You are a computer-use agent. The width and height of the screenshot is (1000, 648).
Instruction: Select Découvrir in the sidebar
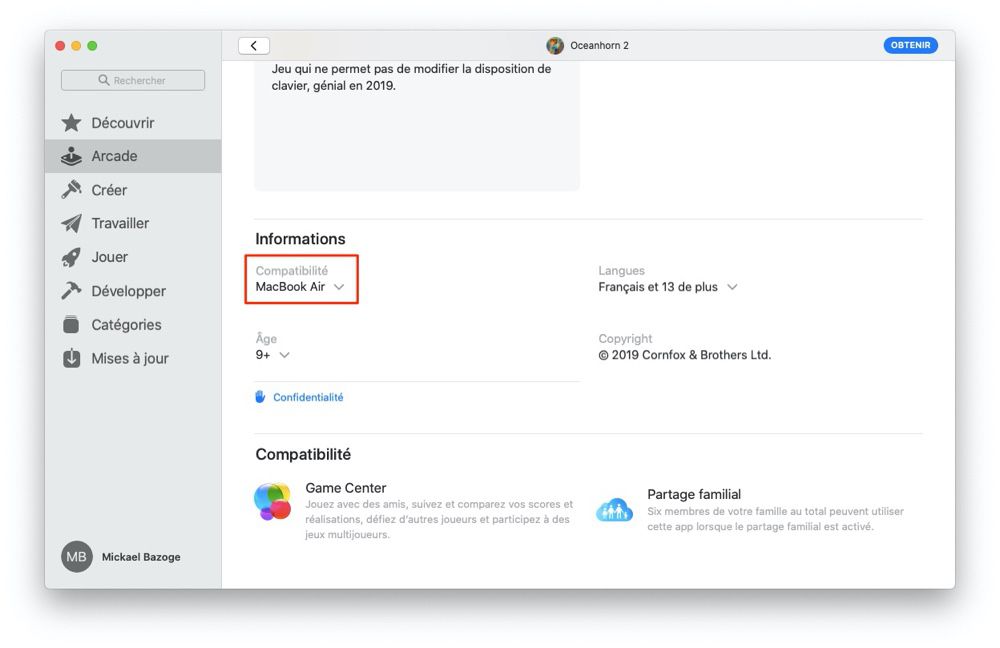point(133,122)
